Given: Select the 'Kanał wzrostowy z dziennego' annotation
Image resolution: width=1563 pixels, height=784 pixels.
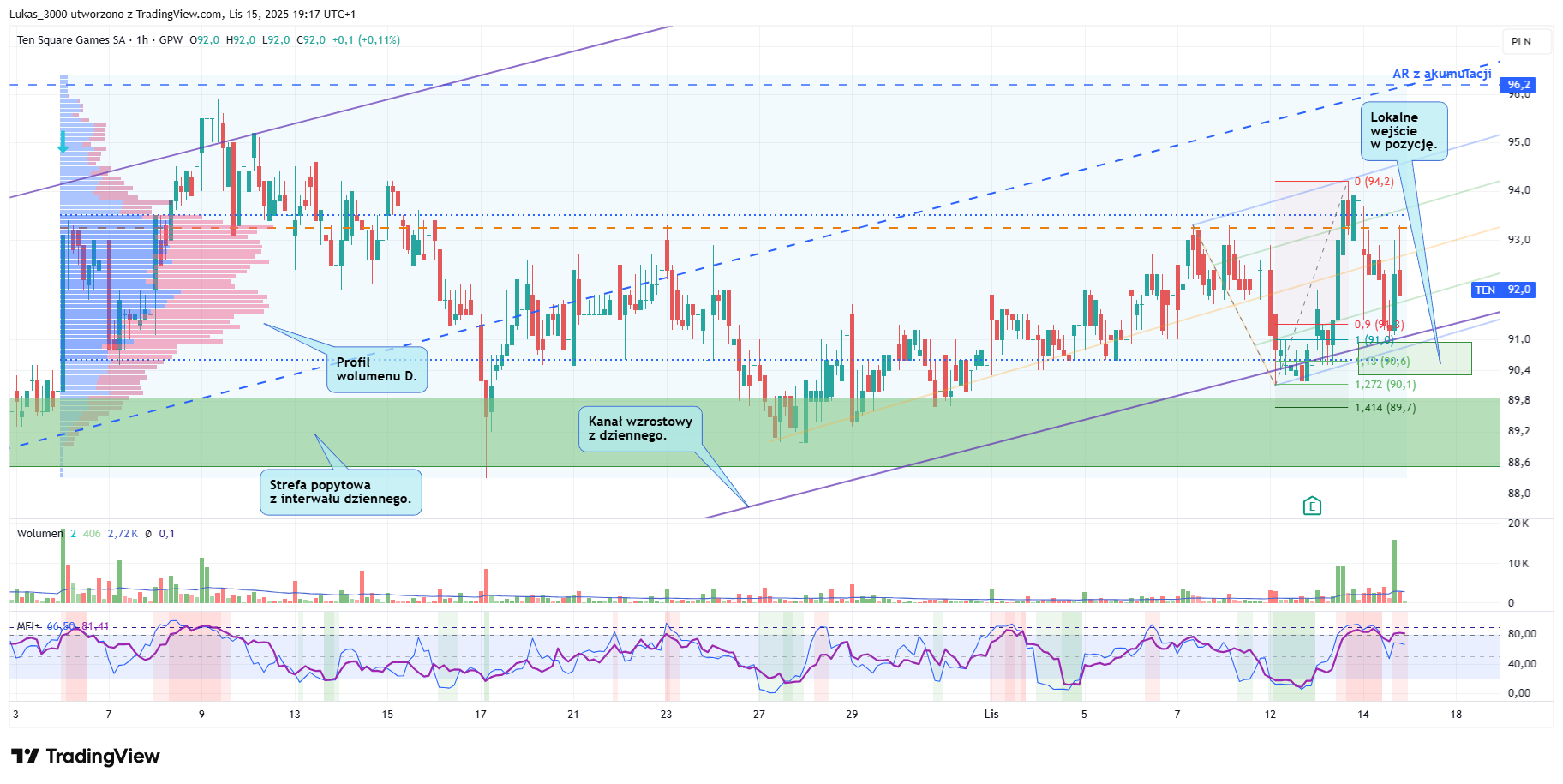Looking at the screenshot, I should coord(639,428).
